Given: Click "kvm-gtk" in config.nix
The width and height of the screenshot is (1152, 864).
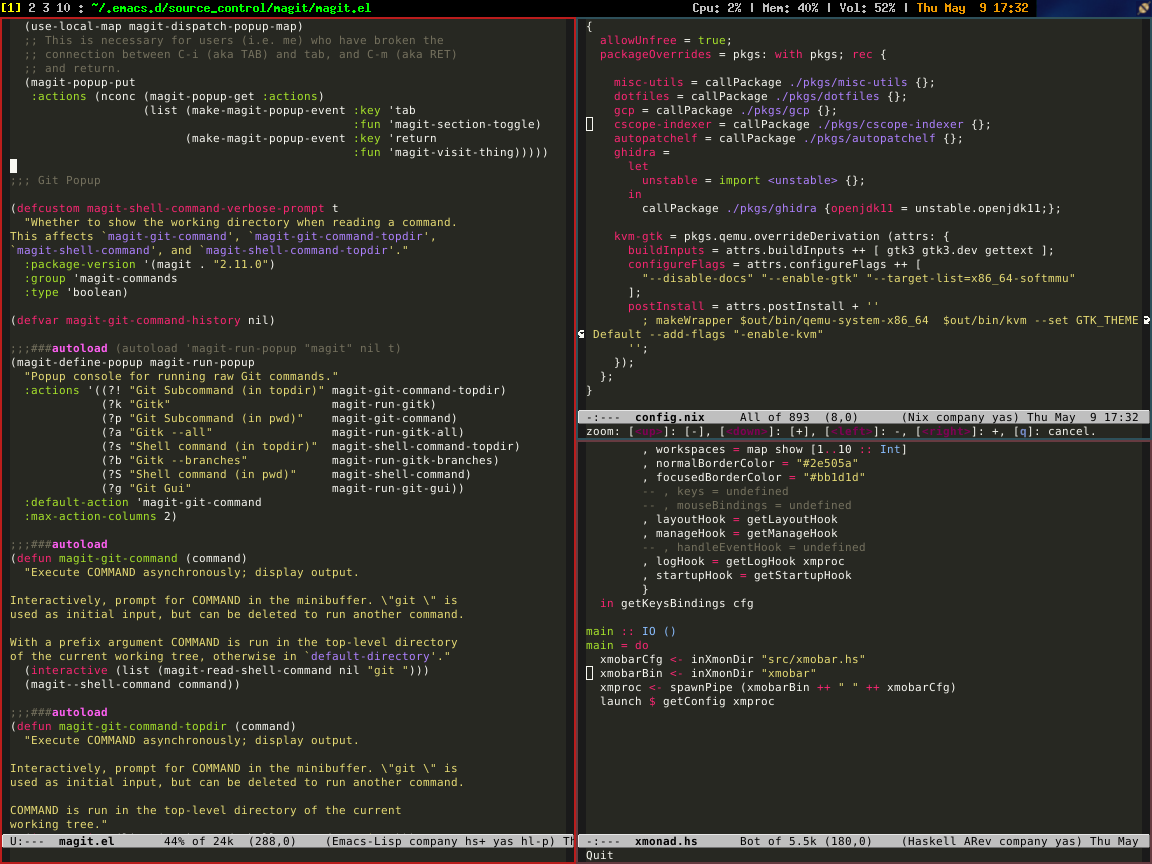Looking at the screenshot, I should click(638, 237).
